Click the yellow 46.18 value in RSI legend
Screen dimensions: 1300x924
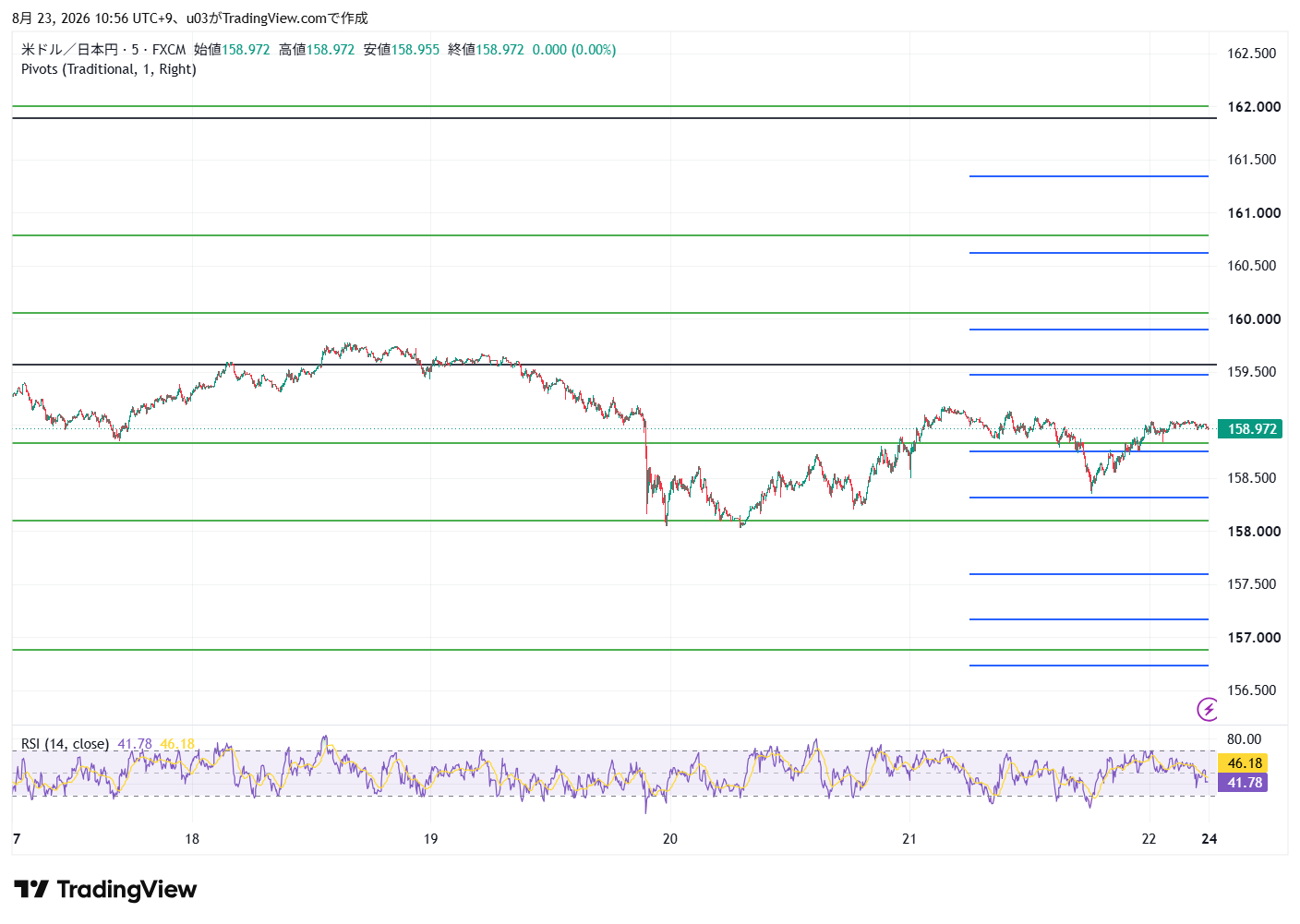point(177,744)
